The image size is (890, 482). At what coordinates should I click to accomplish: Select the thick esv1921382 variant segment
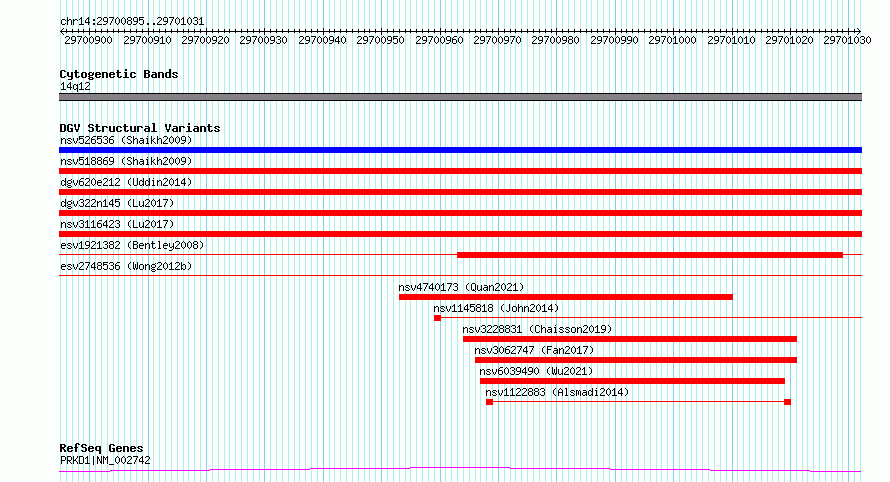650,255
